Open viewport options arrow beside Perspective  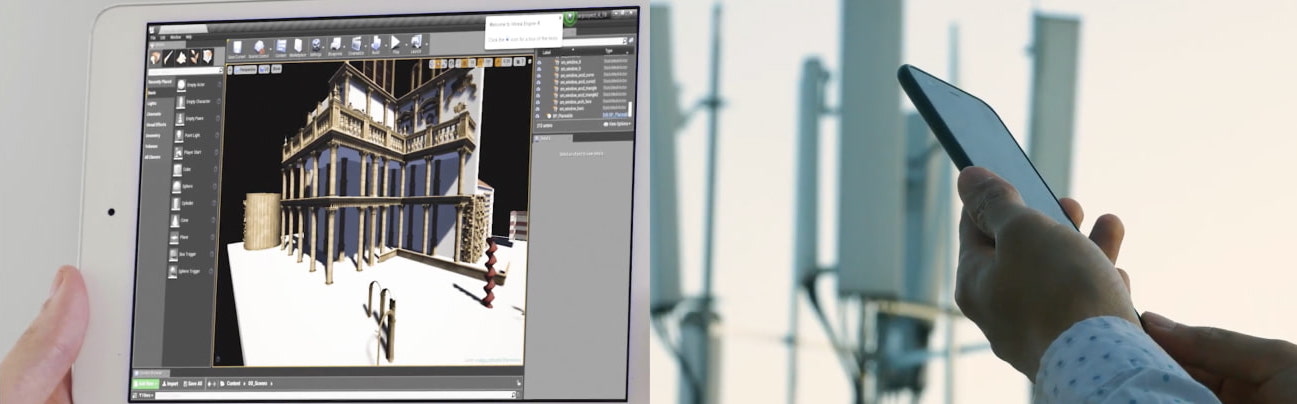230,70
